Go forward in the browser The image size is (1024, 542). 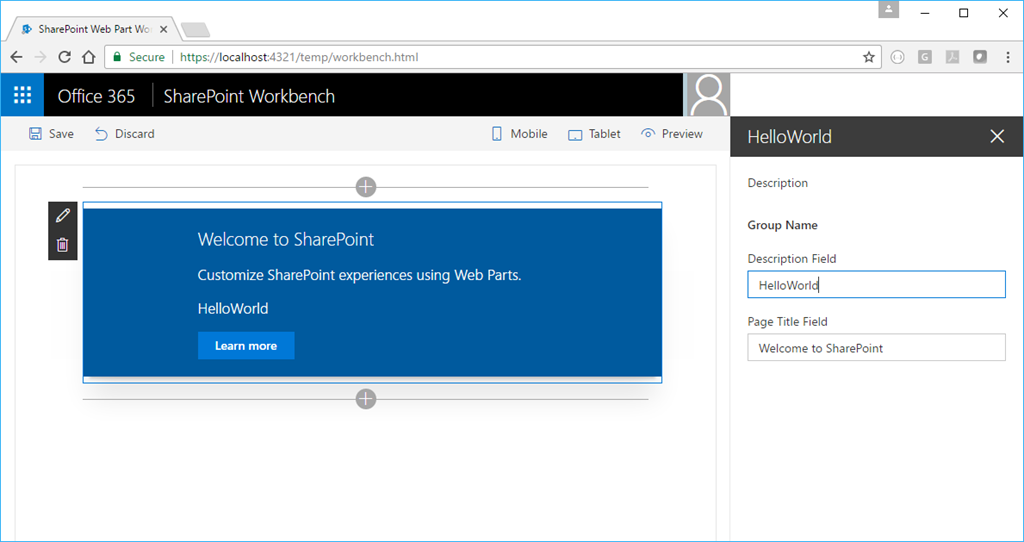[40, 57]
